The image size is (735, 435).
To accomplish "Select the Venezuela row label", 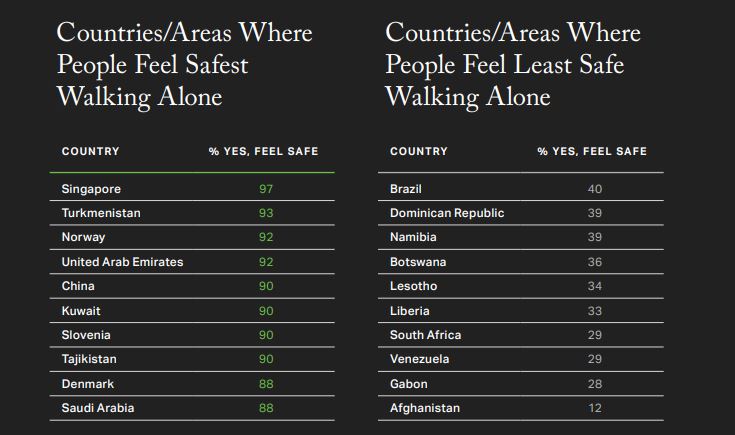I will click(x=420, y=359).
